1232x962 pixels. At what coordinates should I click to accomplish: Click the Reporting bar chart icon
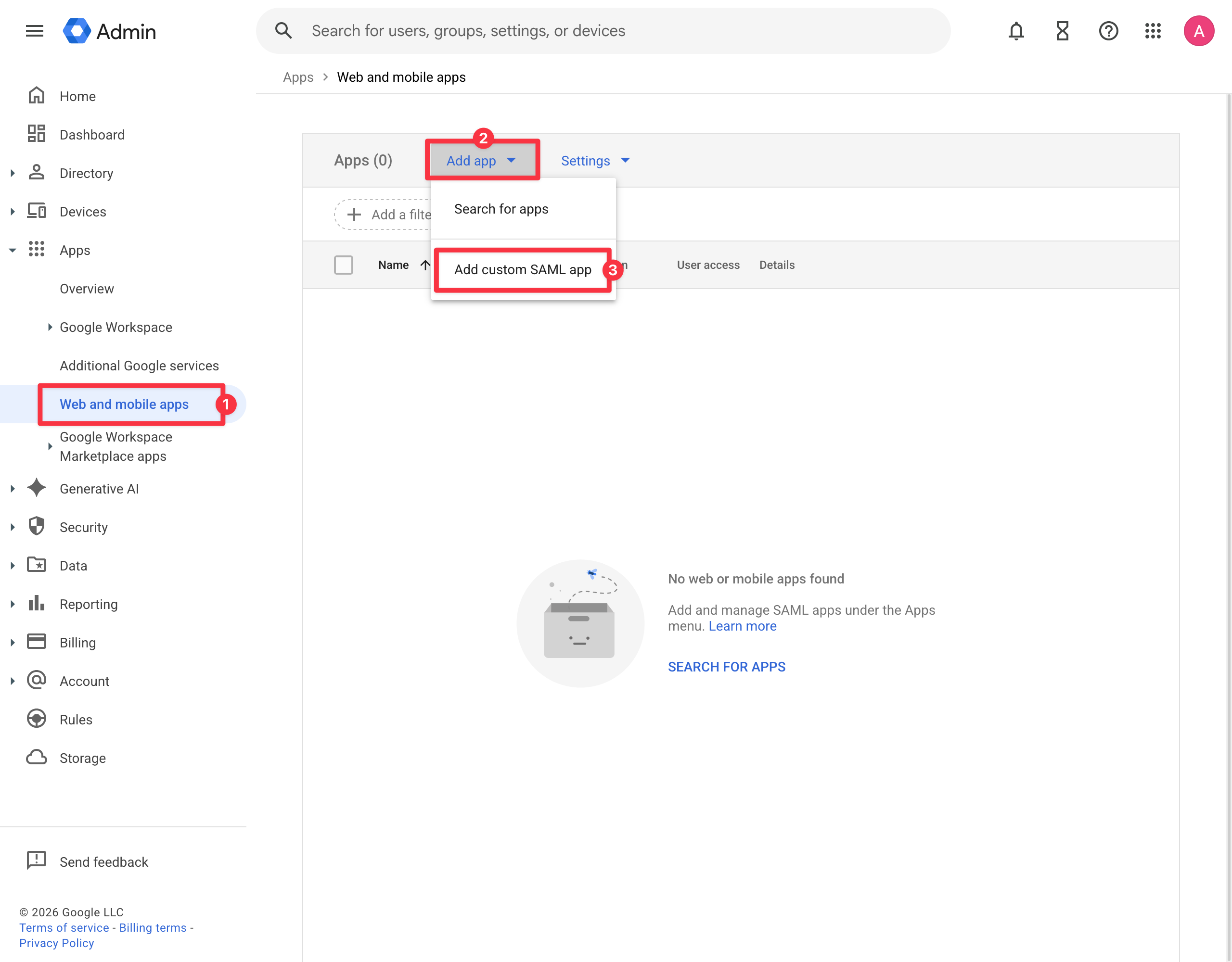click(x=37, y=603)
